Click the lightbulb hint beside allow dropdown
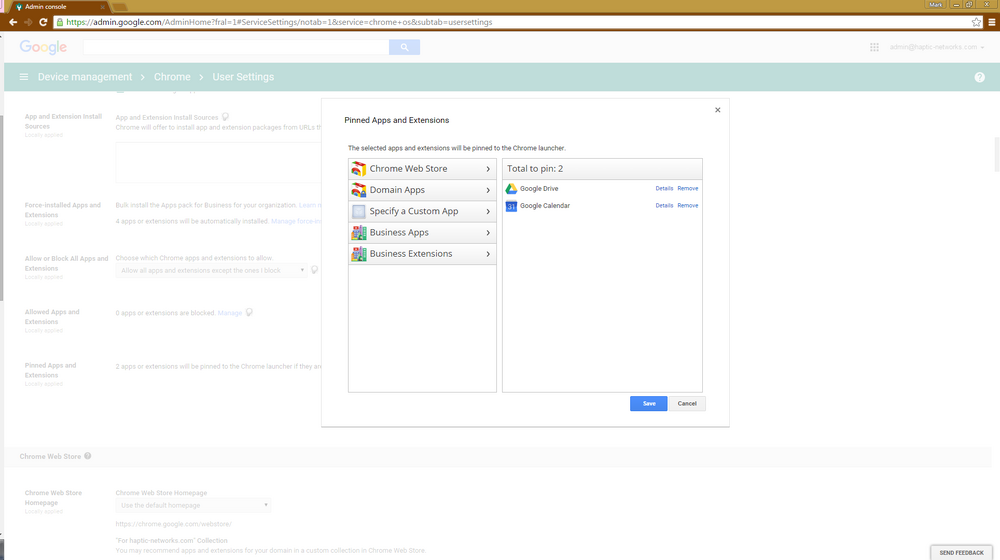The width and height of the screenshot is (1000, 560). (314, 270)
